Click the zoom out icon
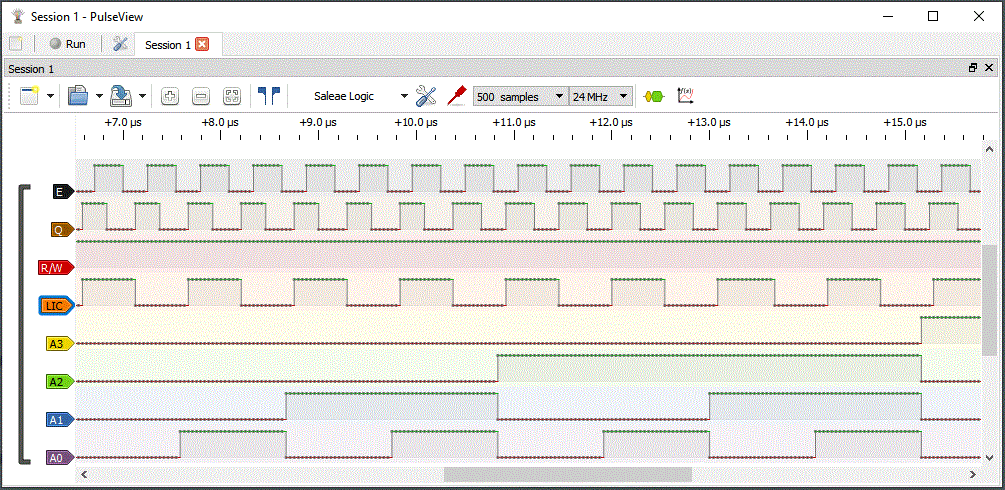The image size is (1005, 490). [201, 97]
